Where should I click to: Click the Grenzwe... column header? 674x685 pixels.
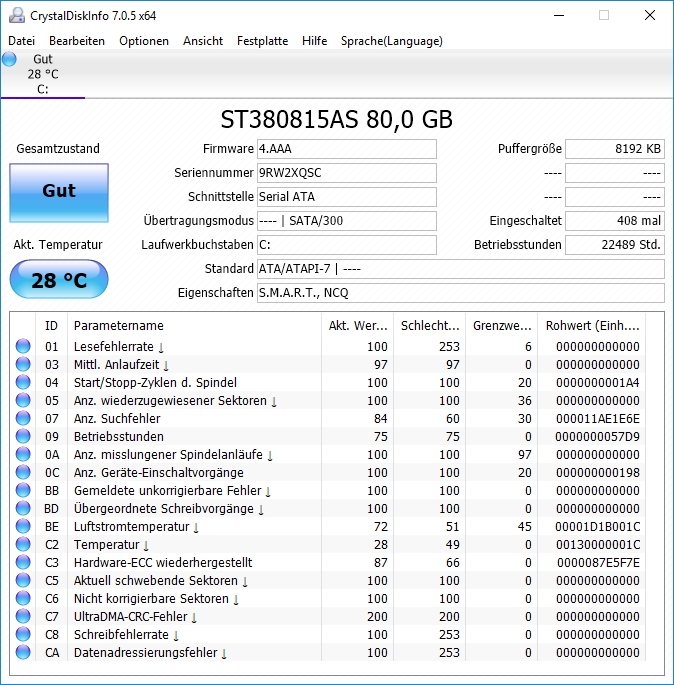502,325
